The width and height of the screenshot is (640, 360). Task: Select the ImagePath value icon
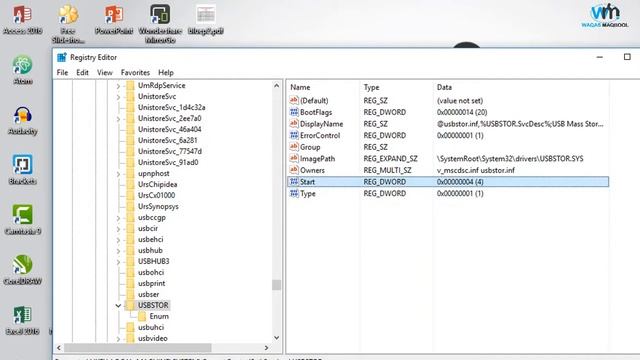(x=294, y=158)
